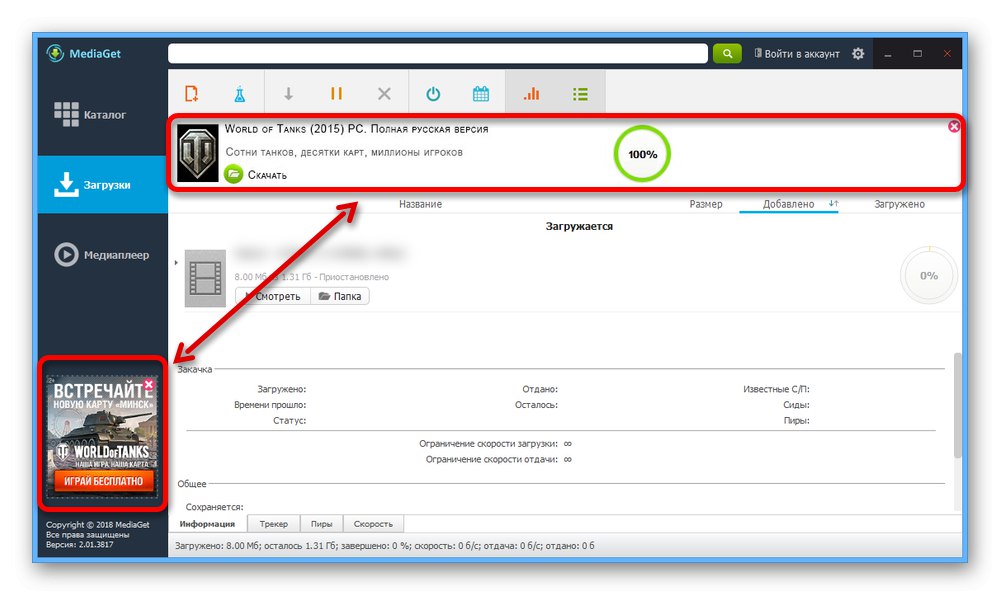Image resolution: width=1000 pixels, height=595 pixels.
Task: Sort by Размер column header
Action: tap(705, 204)
